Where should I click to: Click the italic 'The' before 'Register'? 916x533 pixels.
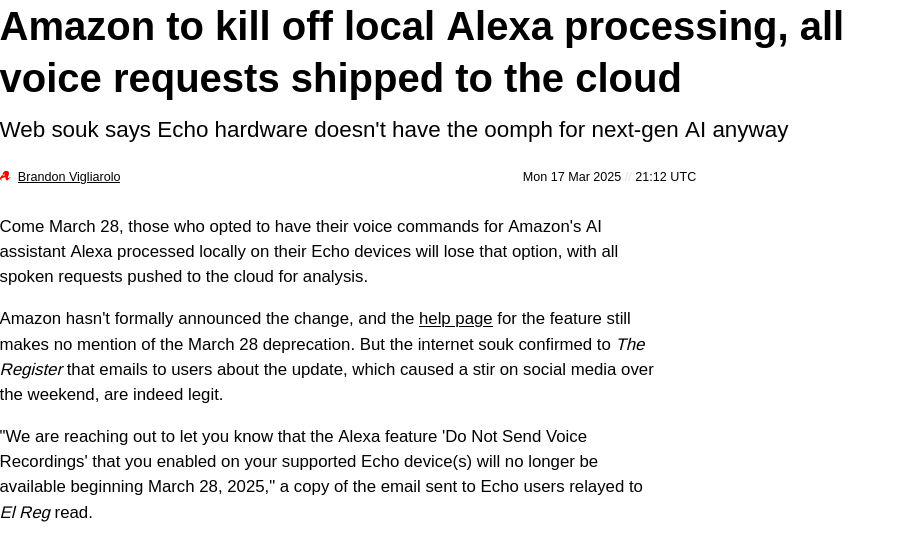click(631, 345)
